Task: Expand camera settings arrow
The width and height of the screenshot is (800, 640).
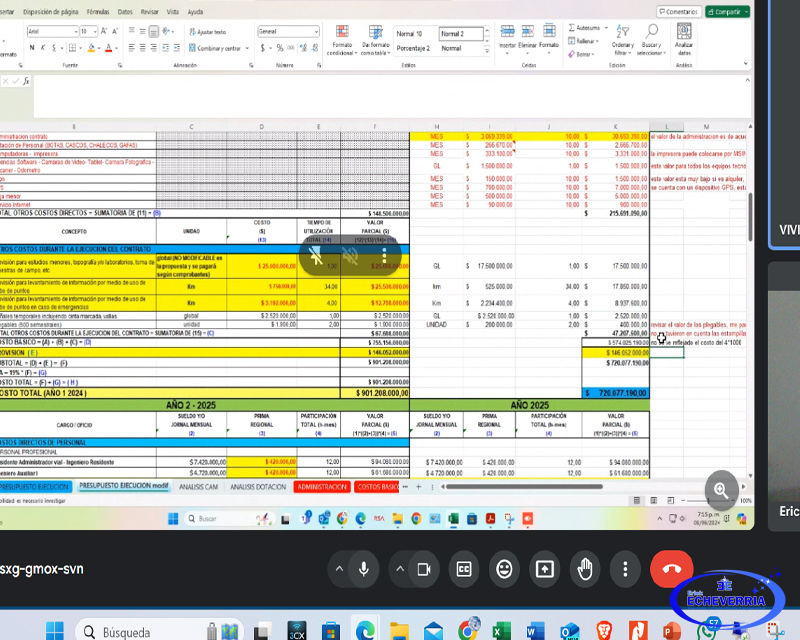Action: pos(398,569)
